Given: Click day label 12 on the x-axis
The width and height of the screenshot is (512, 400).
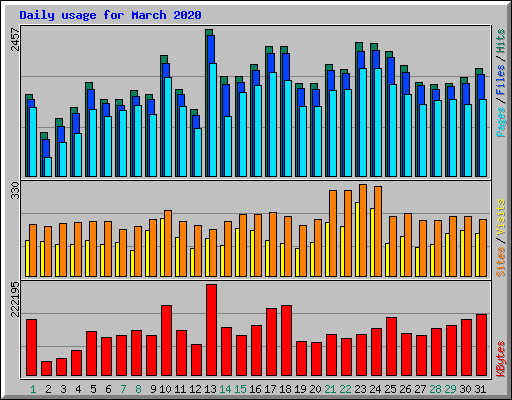Looking at the screenshot, I should (195, 389).
